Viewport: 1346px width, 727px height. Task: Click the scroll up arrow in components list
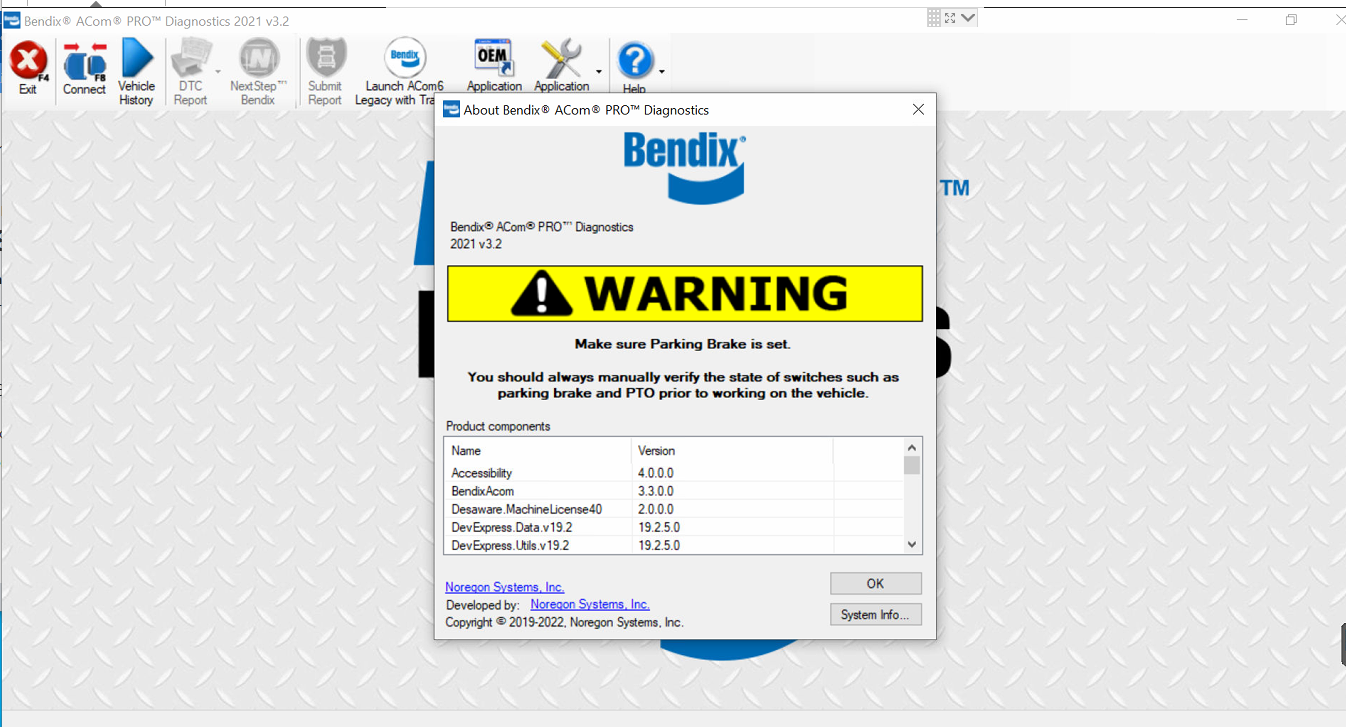pos(911,447)
